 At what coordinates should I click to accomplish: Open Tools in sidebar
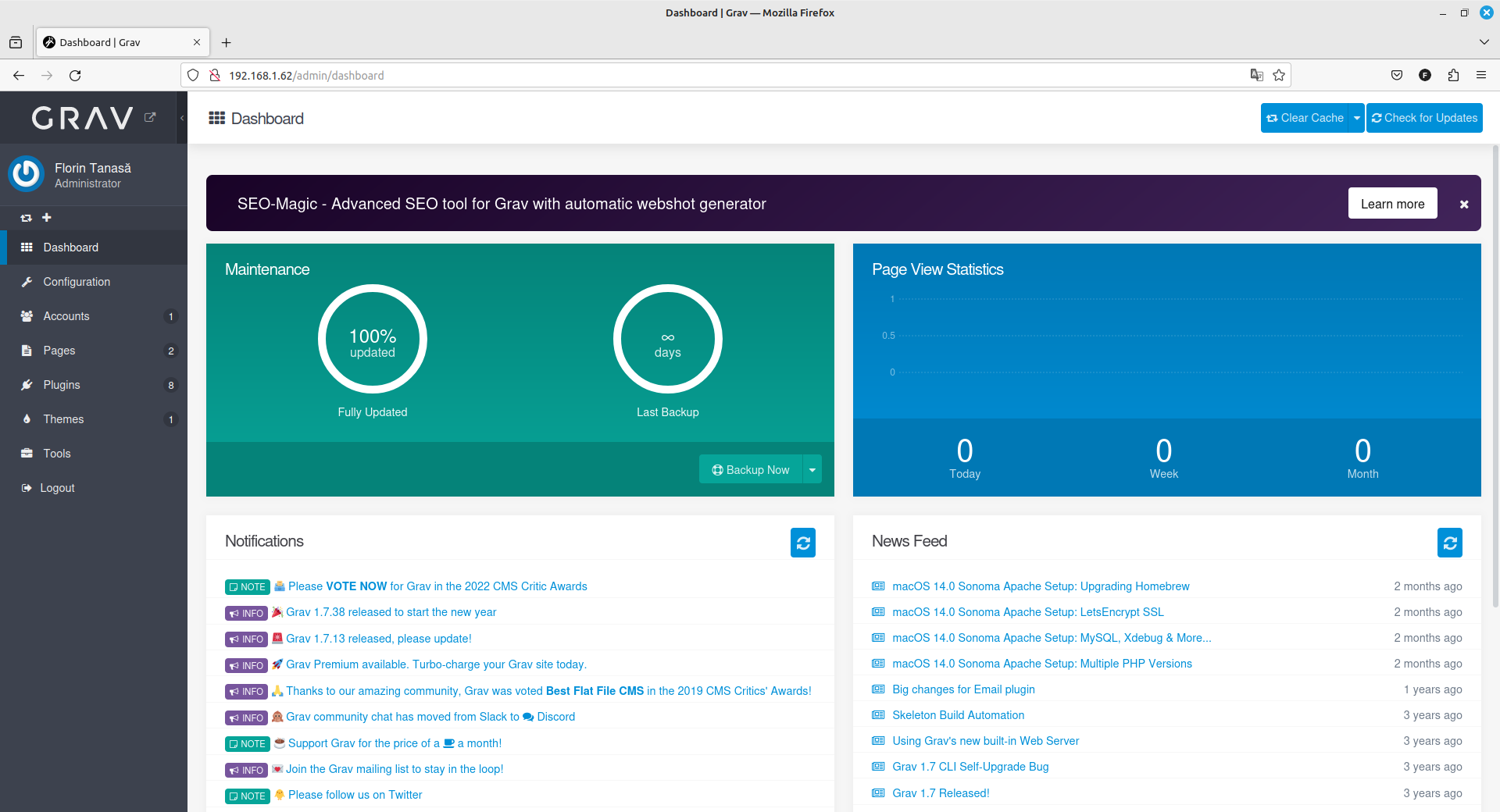click(x=94, y=454)
